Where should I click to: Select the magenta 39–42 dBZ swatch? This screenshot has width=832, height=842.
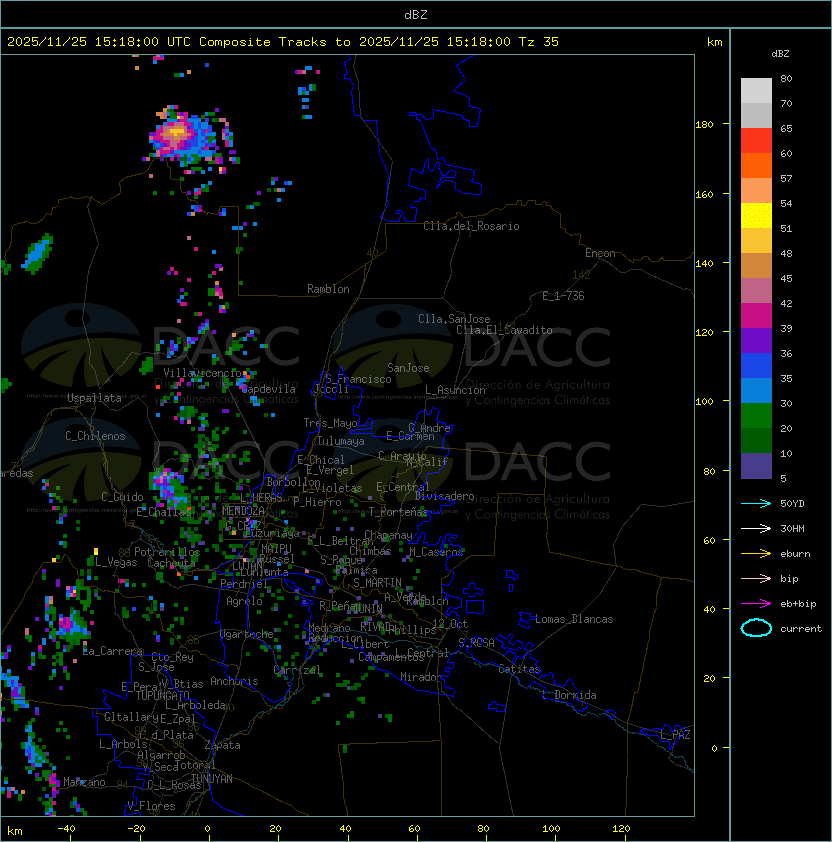(756, 316)
